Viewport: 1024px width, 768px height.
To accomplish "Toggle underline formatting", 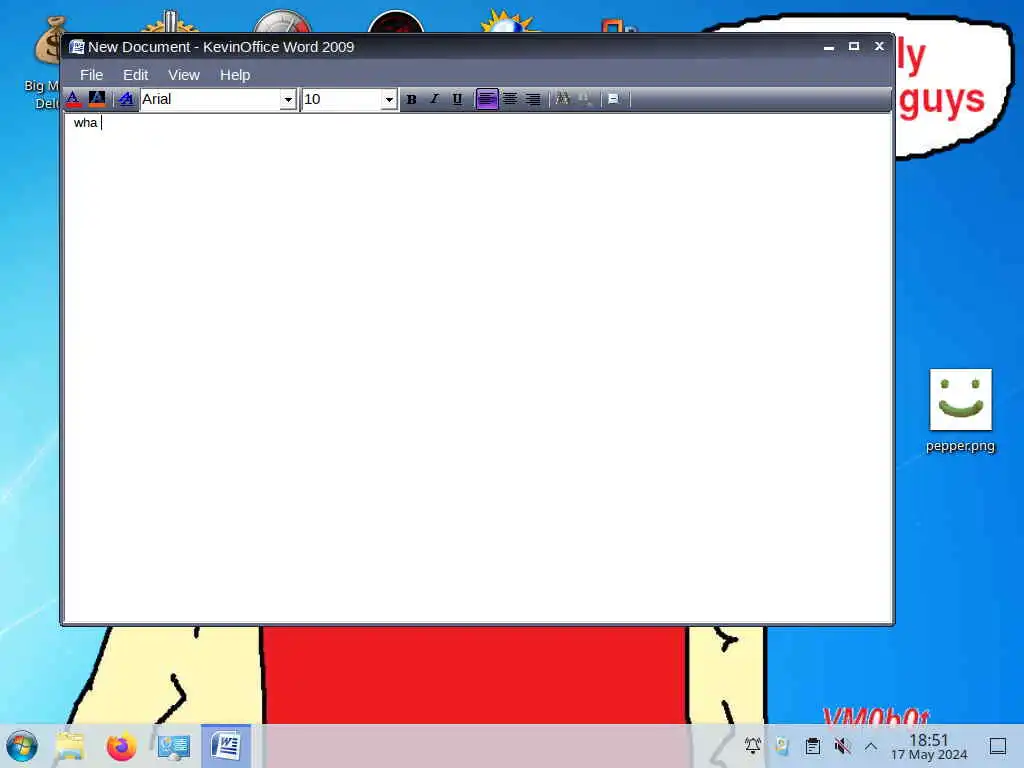I will [x=457, y=99].
